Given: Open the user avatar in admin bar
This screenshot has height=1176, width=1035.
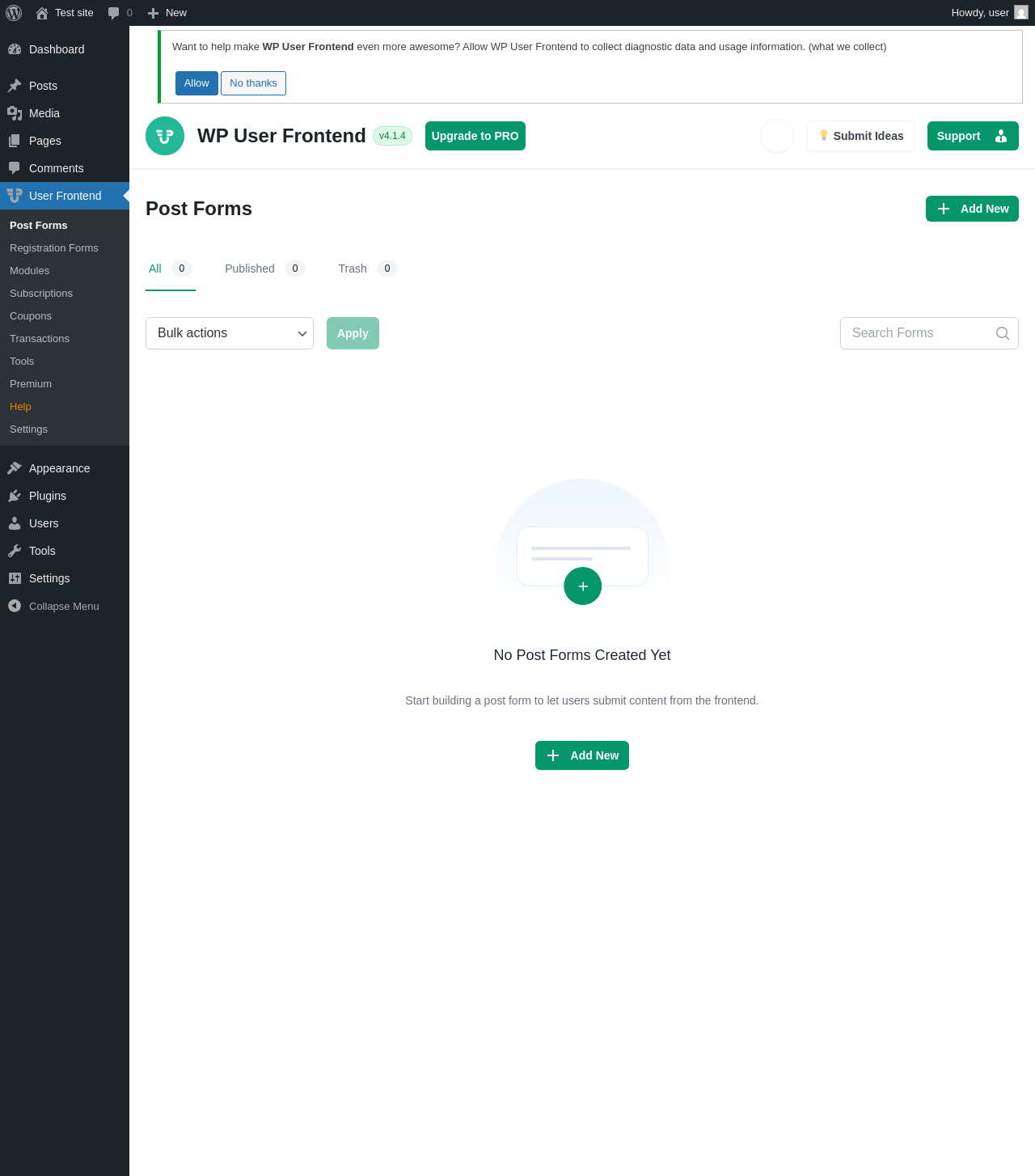Looking at the screenshot, I should coord(1021,13).
